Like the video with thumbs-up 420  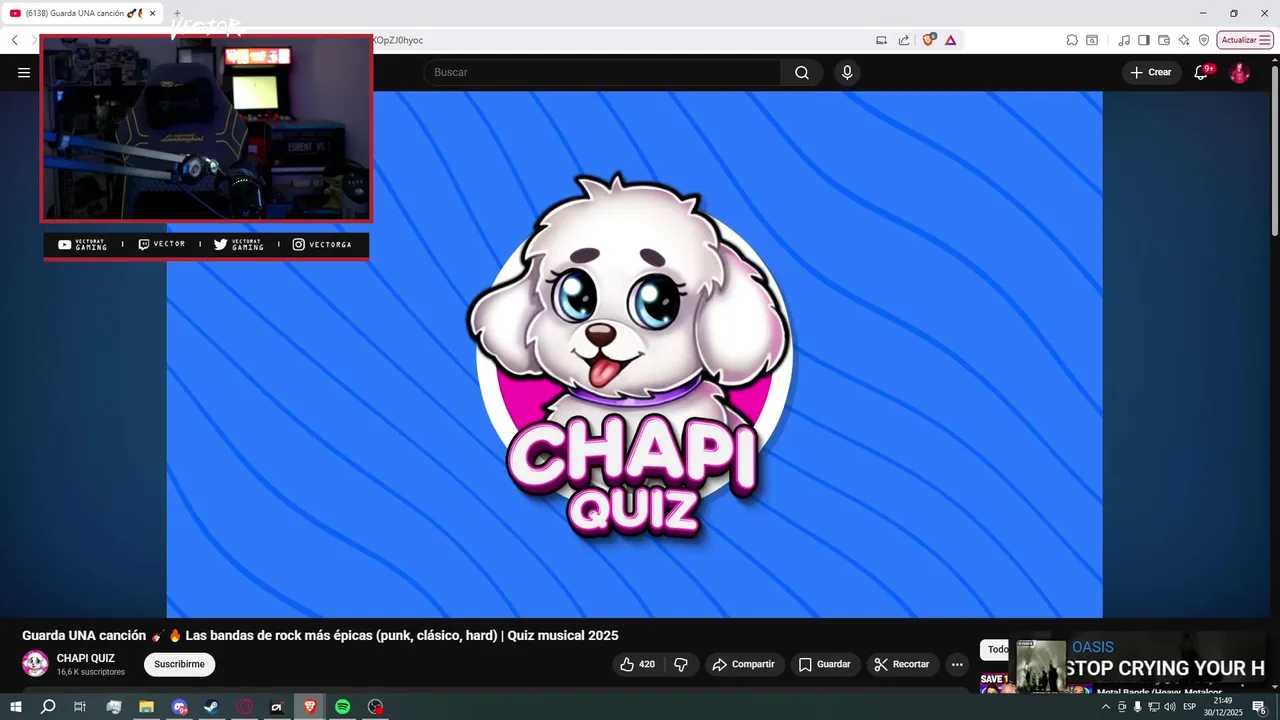tap(637, 664)
